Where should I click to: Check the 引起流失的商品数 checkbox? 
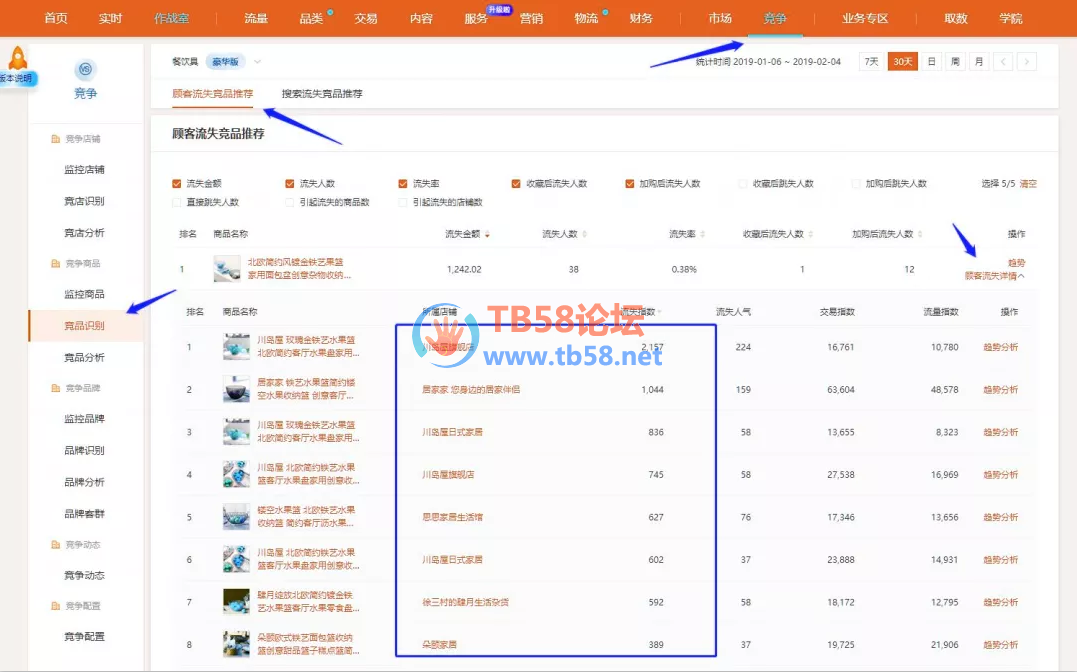tap(290, 202)
